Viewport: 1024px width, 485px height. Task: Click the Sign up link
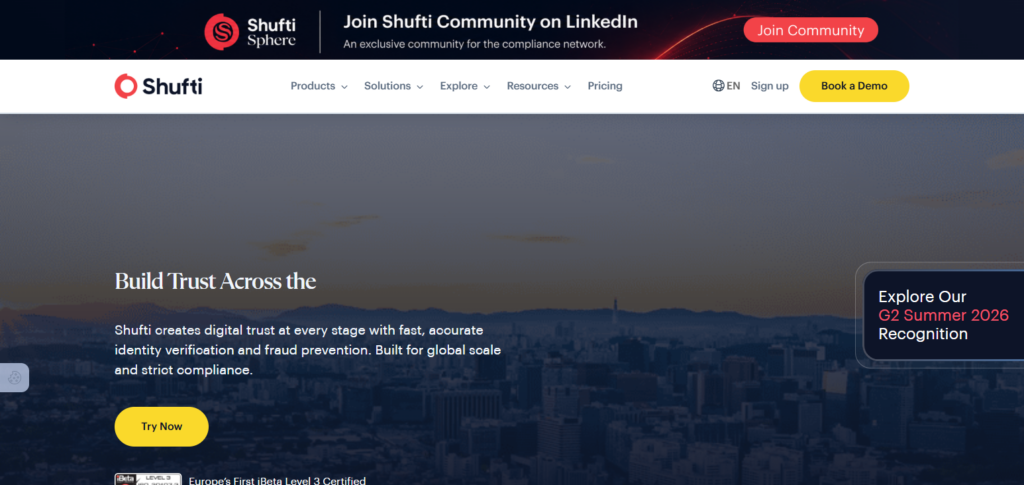(769, 86)
